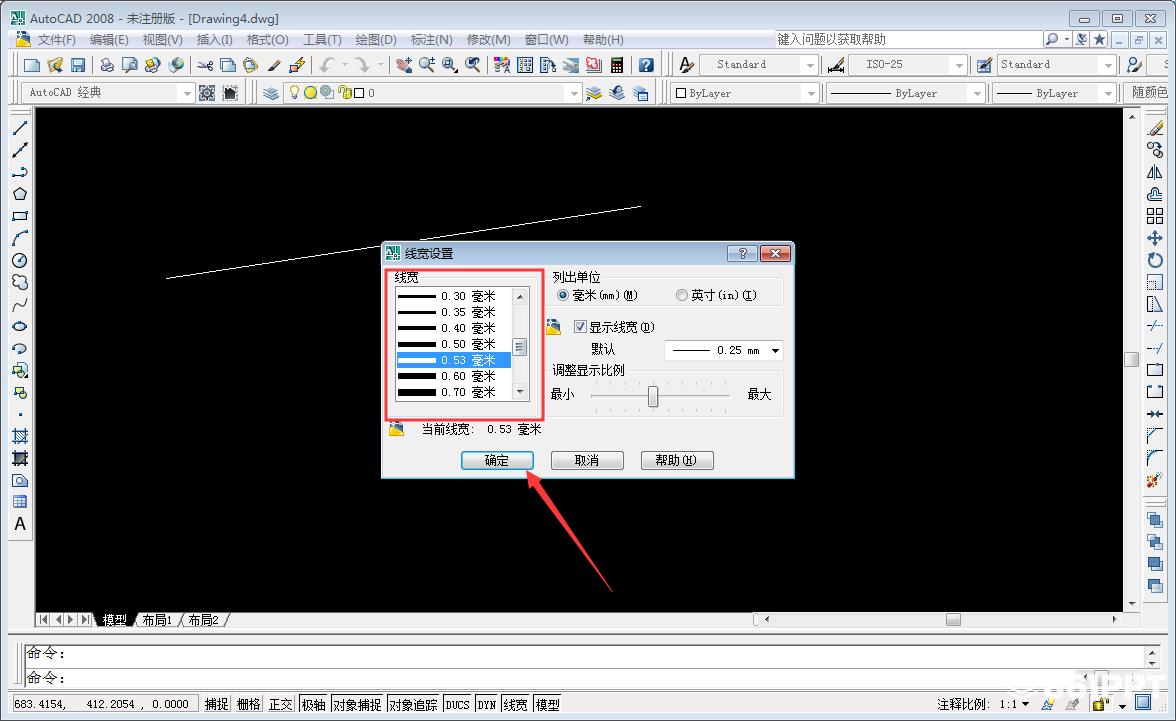Select the Hatch tool

[20, 436]
